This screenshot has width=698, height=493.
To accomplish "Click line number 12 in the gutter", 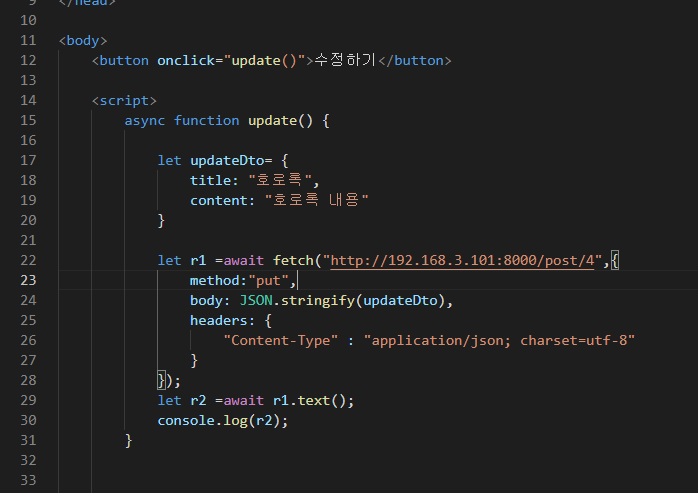I will [x=28, y=60].
